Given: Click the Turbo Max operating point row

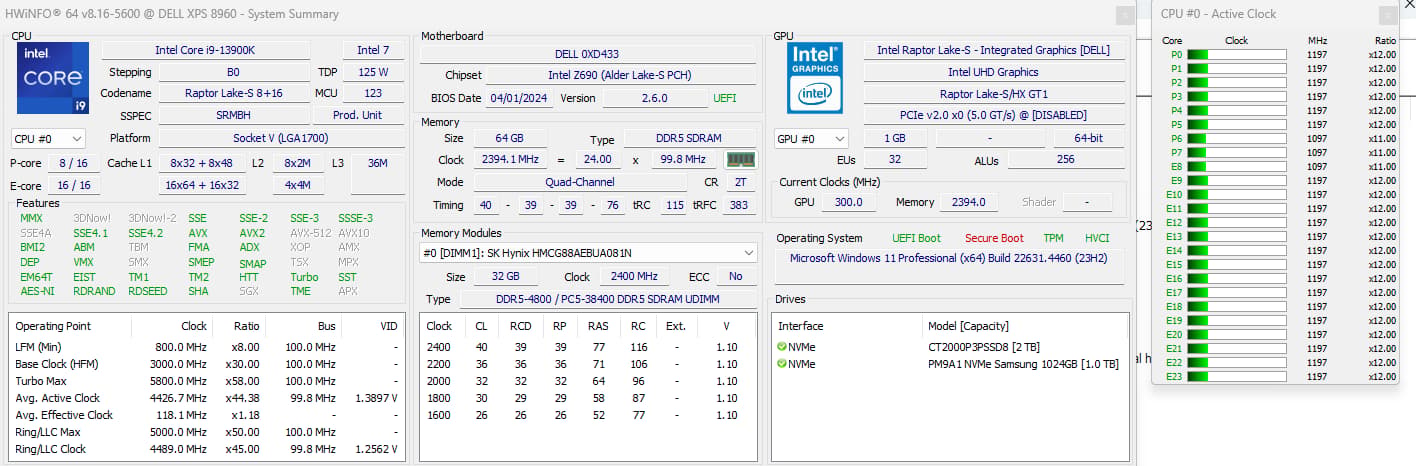Looking at the screenshot, I should 208,382.
